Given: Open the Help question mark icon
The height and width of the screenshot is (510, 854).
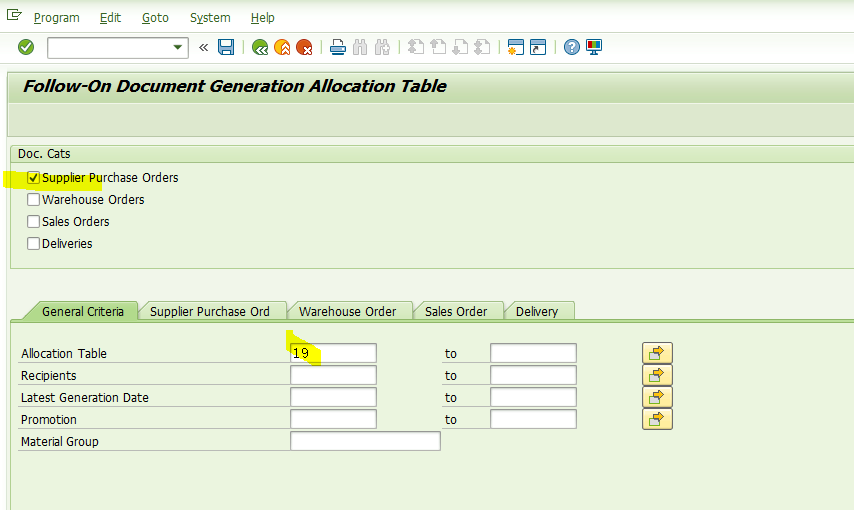Looking at the screenshot, I should coord(571,47).
